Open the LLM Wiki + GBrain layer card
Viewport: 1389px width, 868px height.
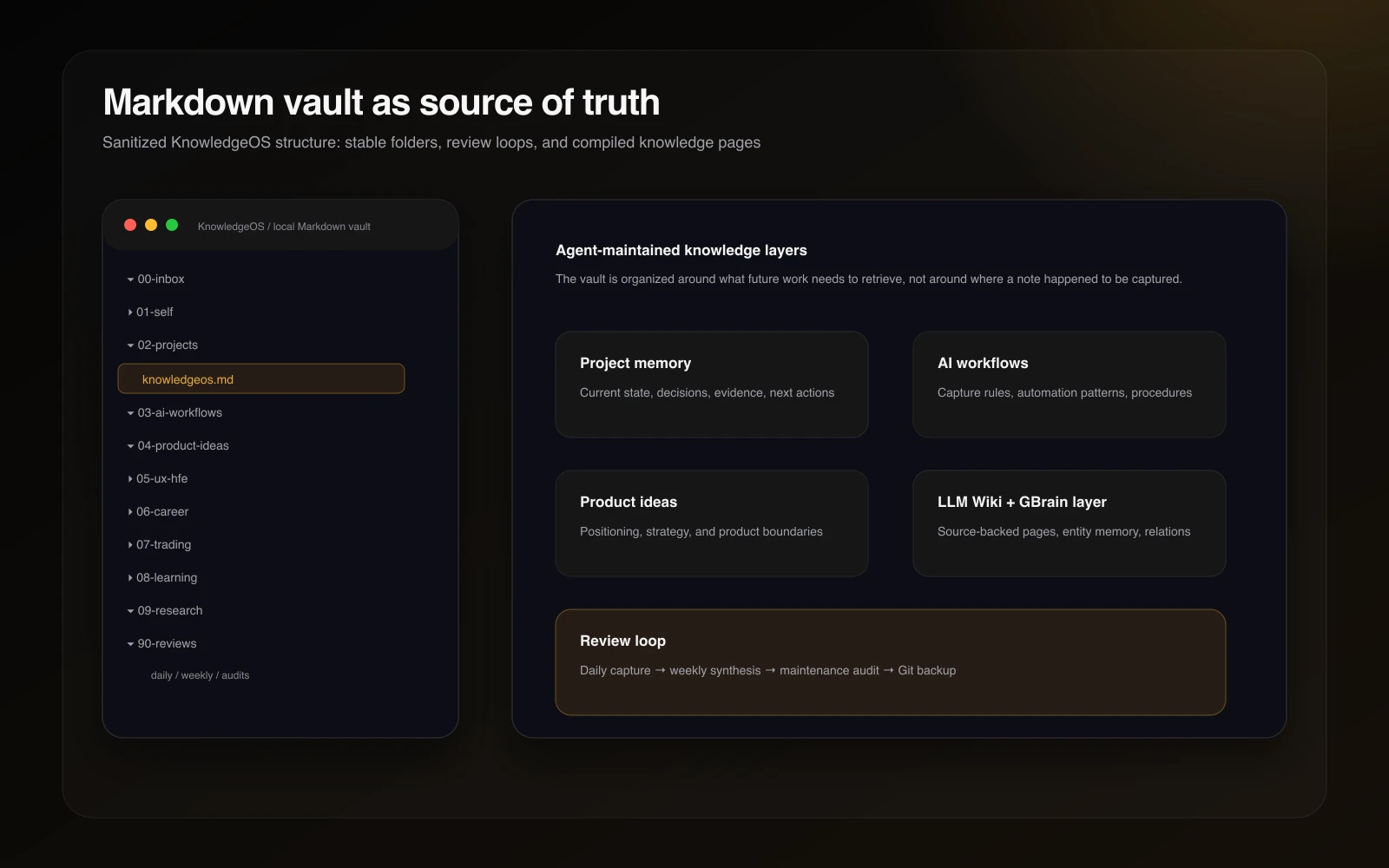pos(1070,523)
